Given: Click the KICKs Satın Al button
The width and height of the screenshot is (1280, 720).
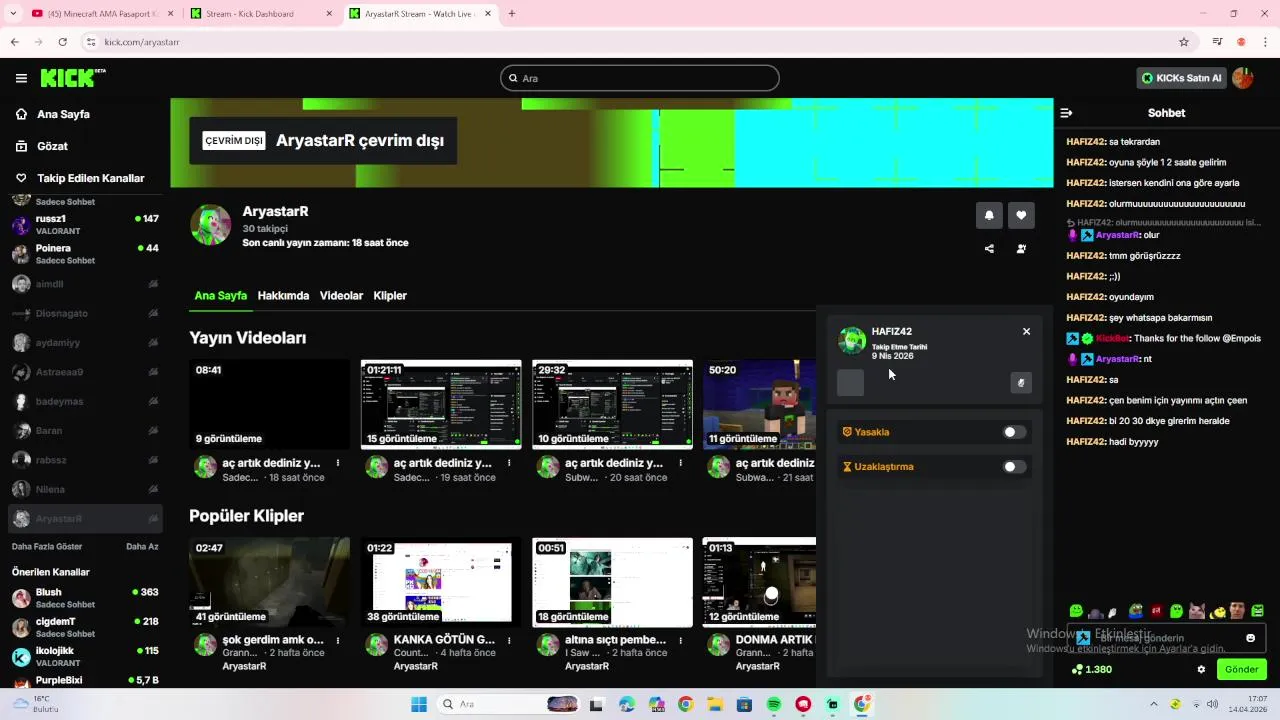Looking at the screenshot, I should click(1181, 78).
